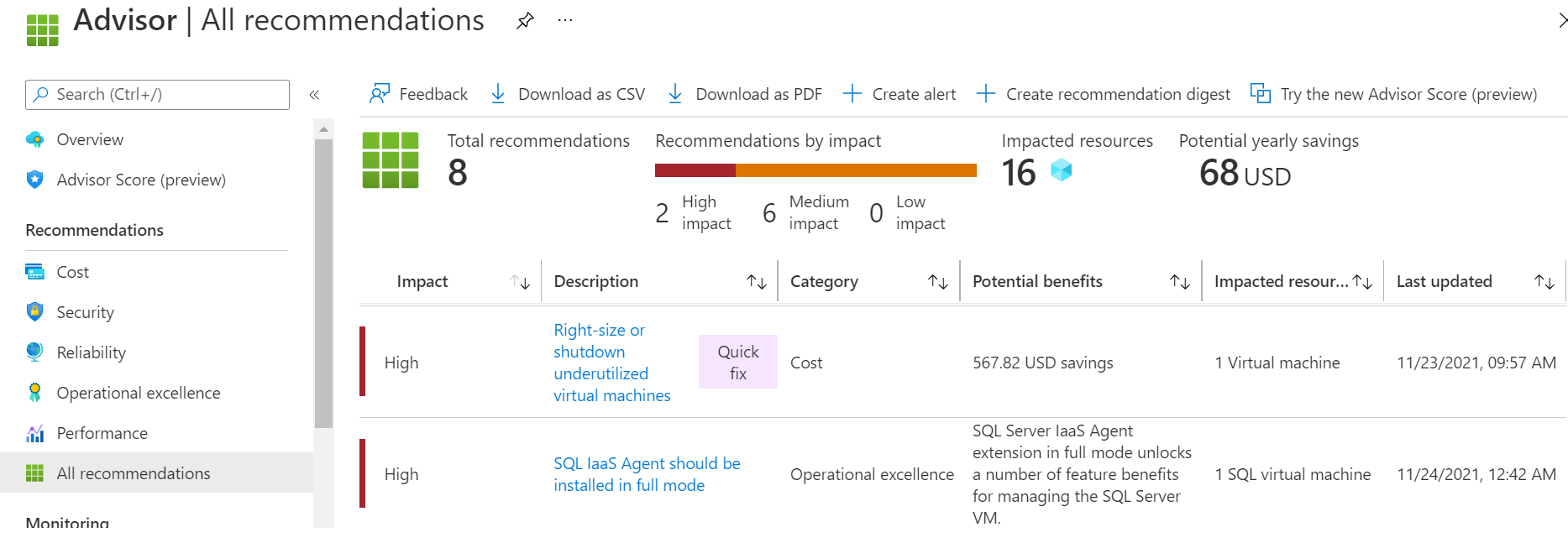
Task: Click the orange medium impact bar segment
Action: (x=855, y=170)
